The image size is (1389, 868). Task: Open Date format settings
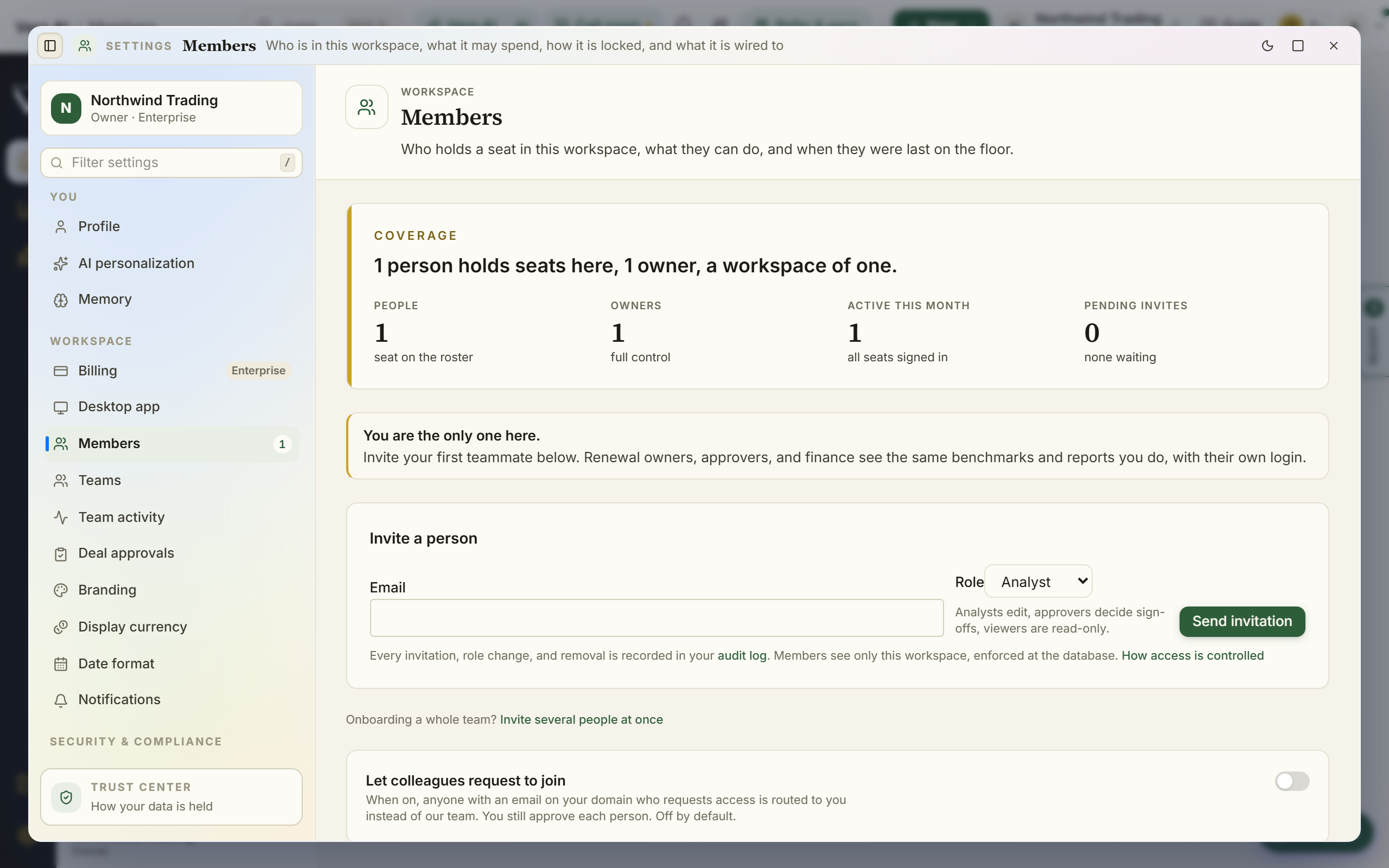(172, 663)
